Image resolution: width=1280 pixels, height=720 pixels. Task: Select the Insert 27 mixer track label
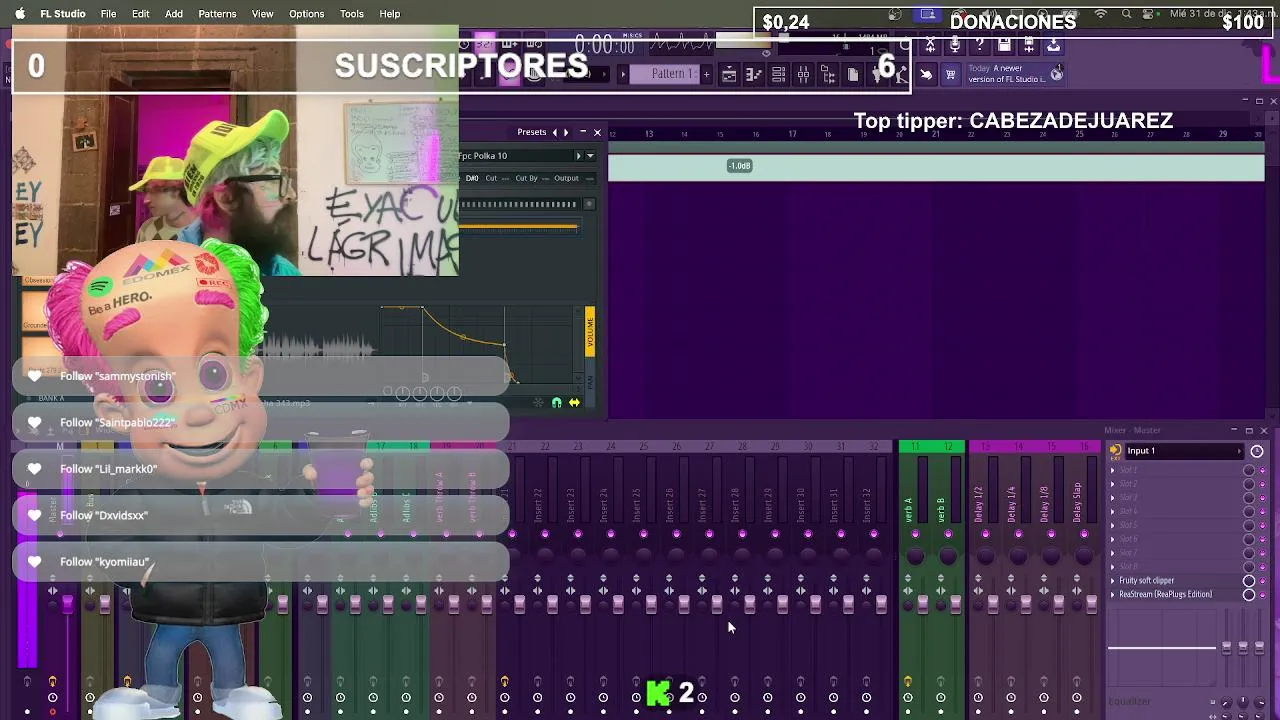pos(702,504)
